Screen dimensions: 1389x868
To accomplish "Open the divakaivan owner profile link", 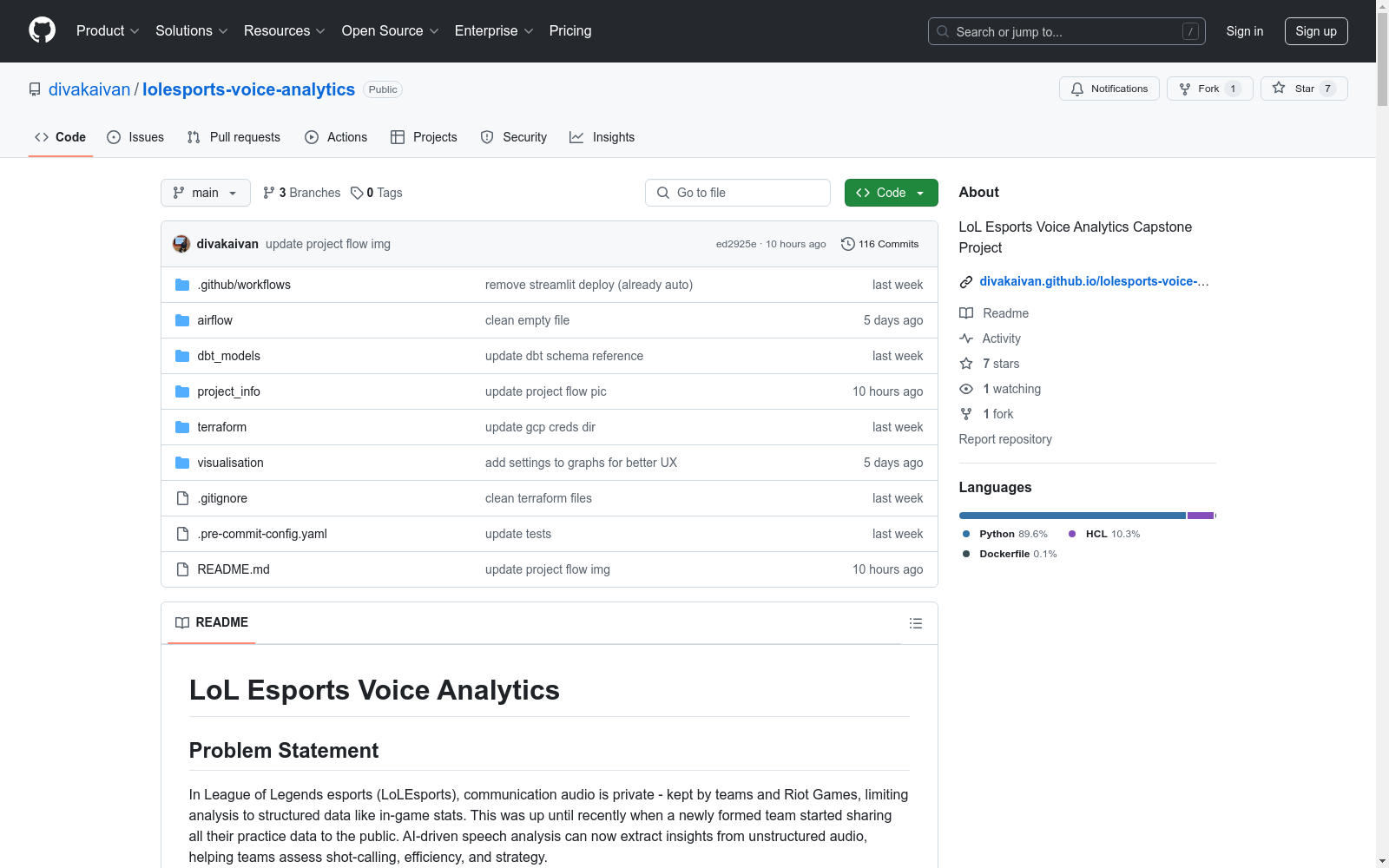I will (x=89, y=89).
